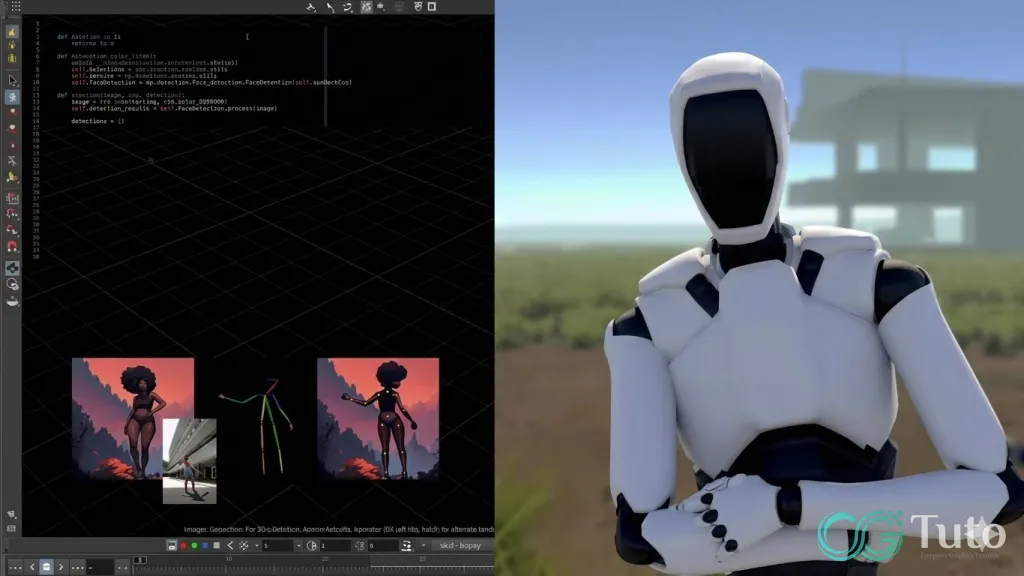Viewport: 1024px width, 576px height.
Task: Toggle the green status dot in bottom bar
Action: 194,545
